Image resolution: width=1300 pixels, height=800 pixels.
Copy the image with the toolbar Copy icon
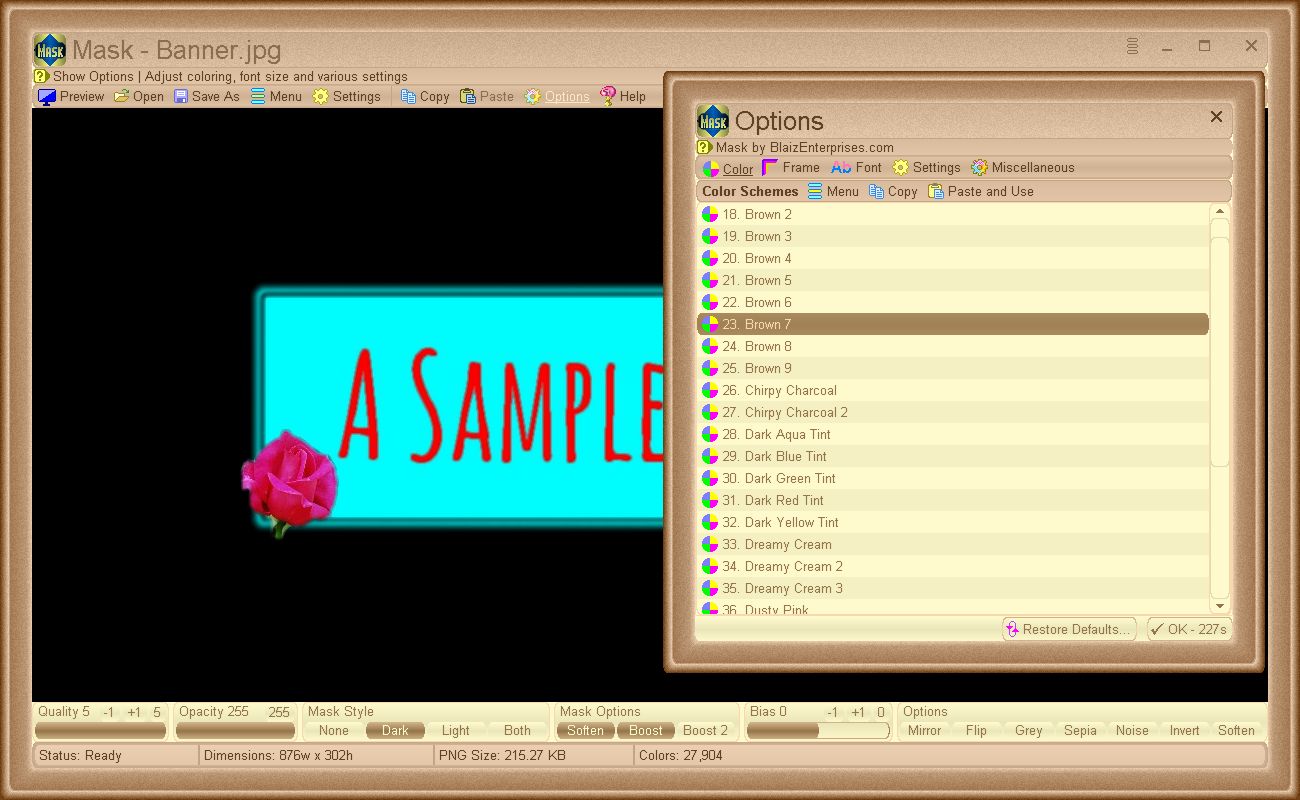coord(408,97)
